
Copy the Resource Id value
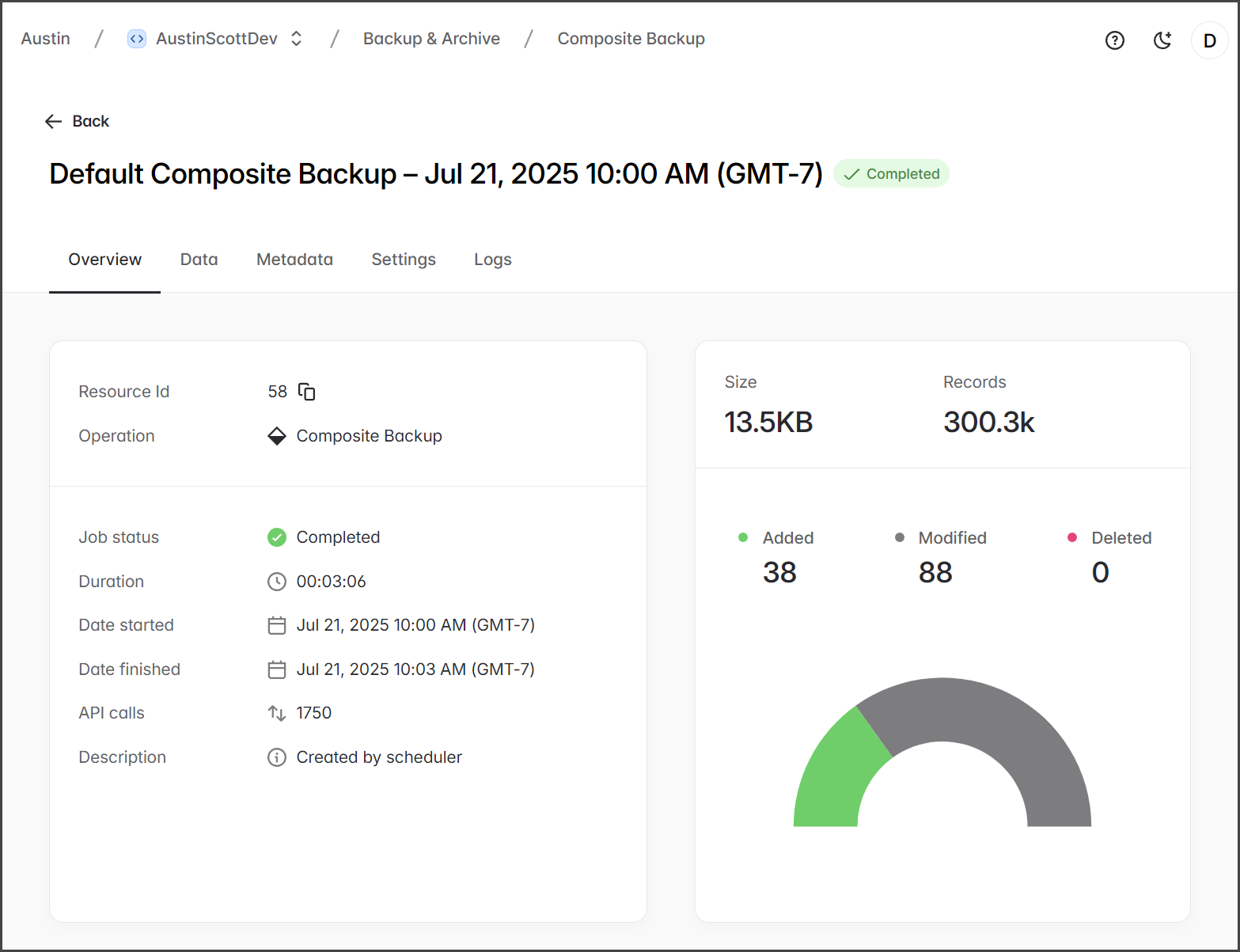306,392
